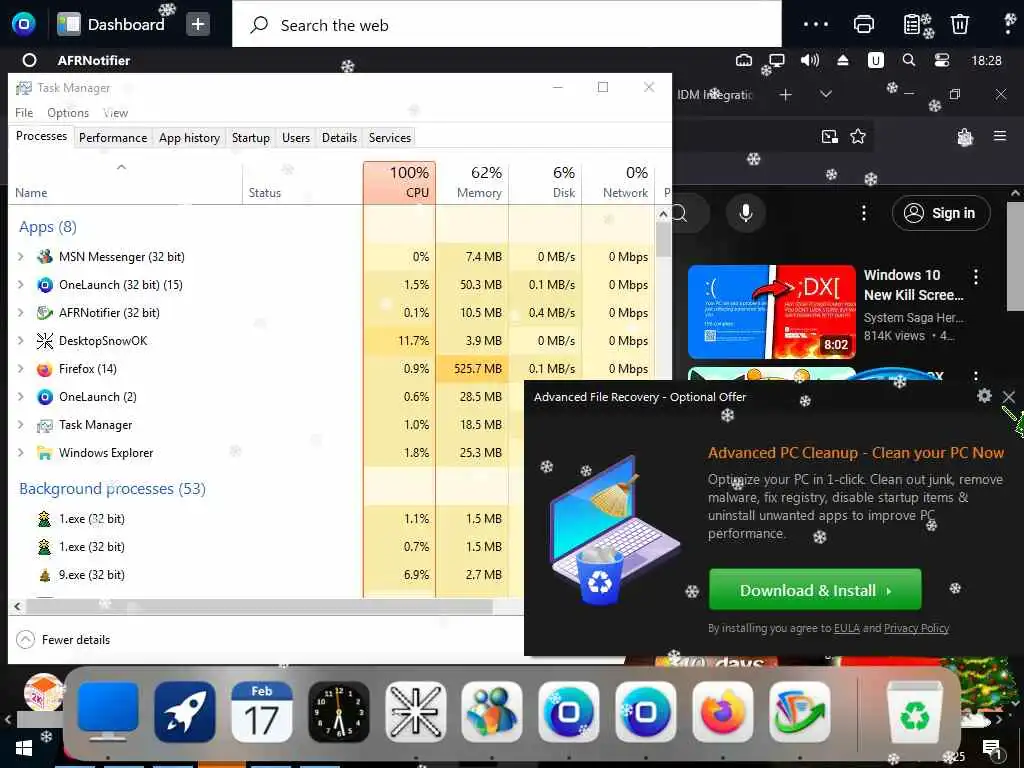Image resolution: width=1024 pixels, height=768 pixels.
Task: Click Task Manager vertical scrollbar thumb
Action: pos(663,240)
